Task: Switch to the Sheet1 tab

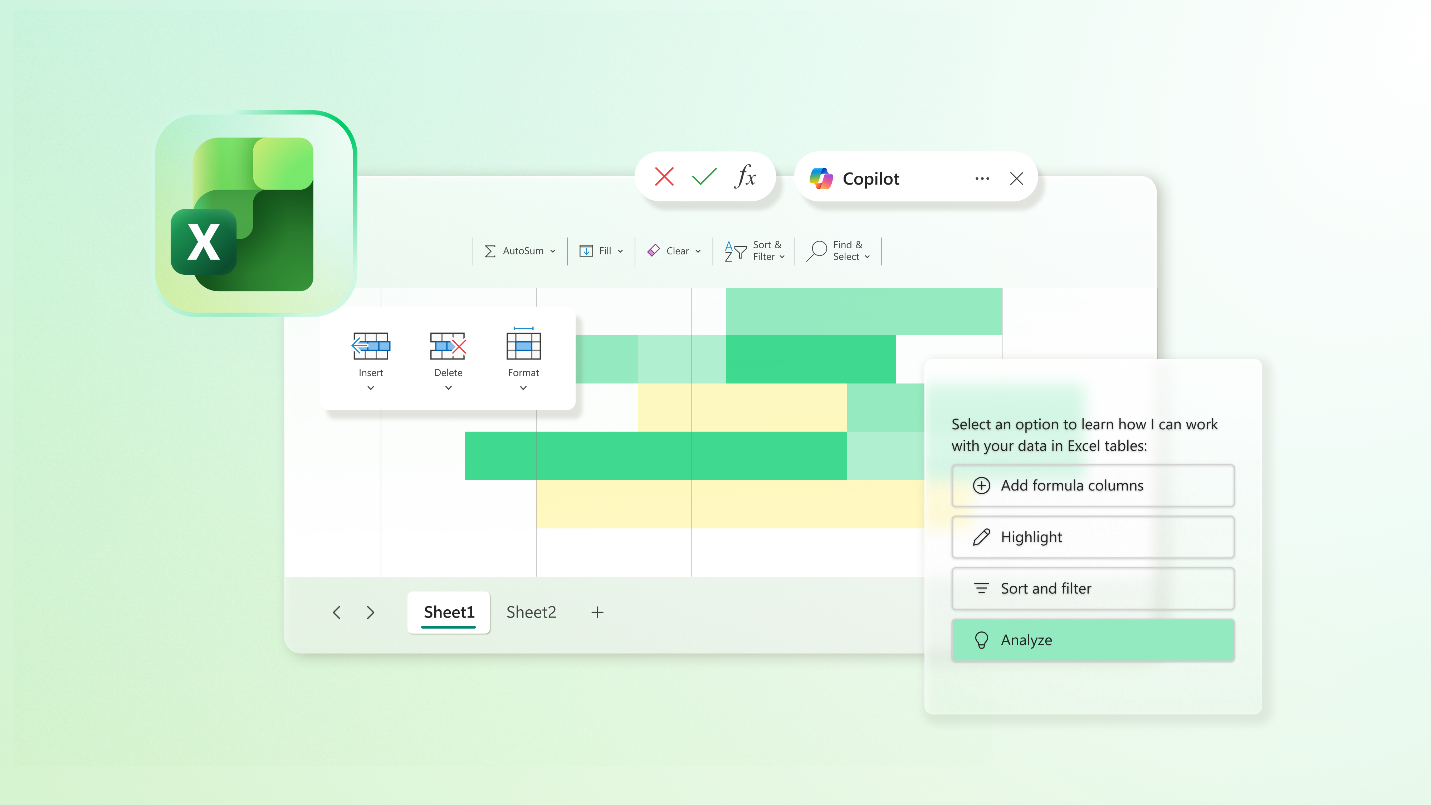Action: 449,613
